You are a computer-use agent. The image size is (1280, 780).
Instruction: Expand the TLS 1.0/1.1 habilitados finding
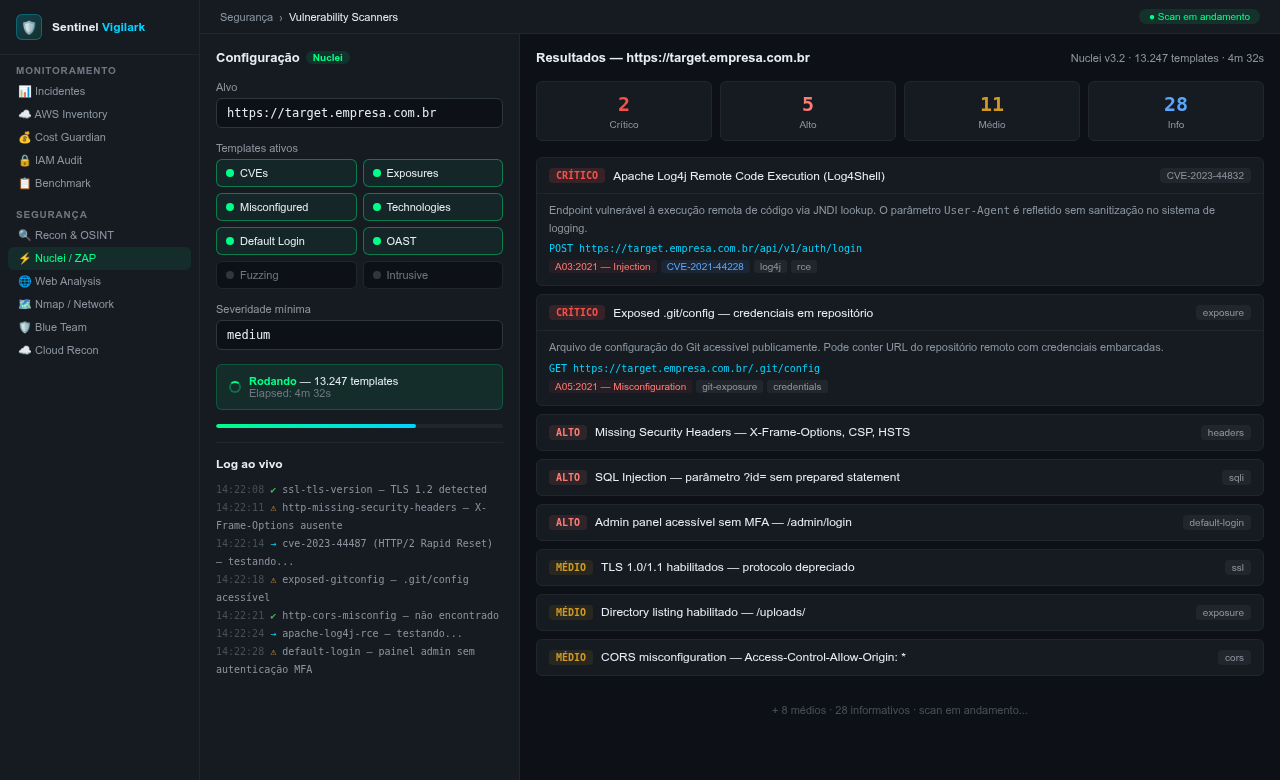[900, 567]
